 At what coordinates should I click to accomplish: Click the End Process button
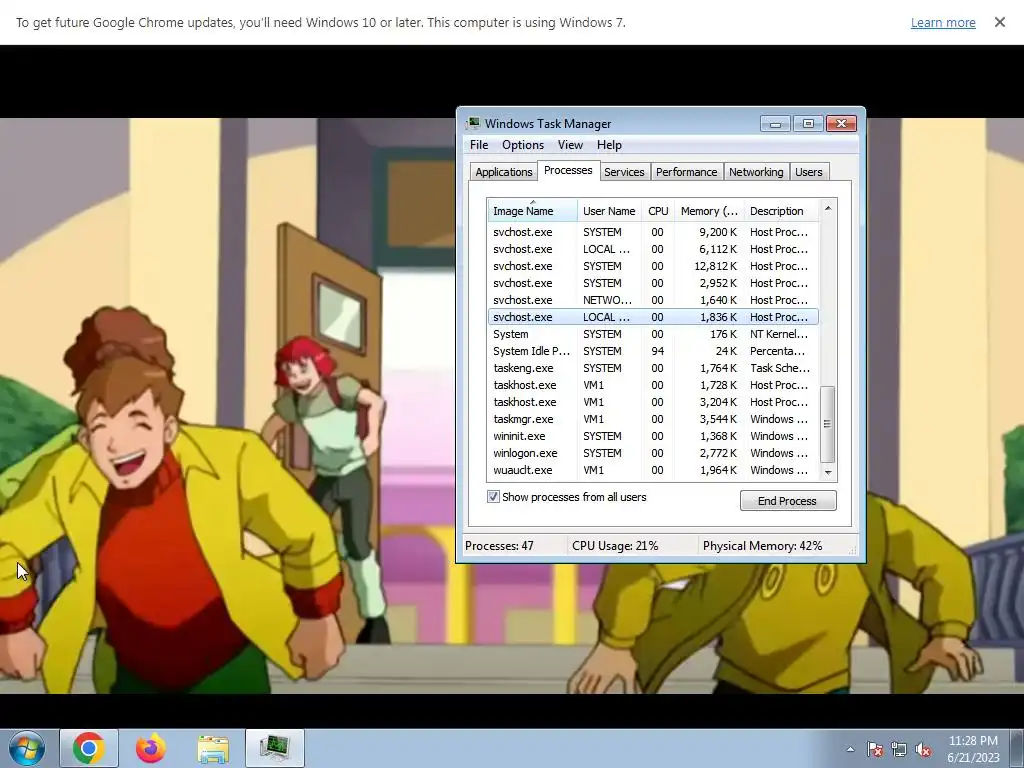point(788,501)
